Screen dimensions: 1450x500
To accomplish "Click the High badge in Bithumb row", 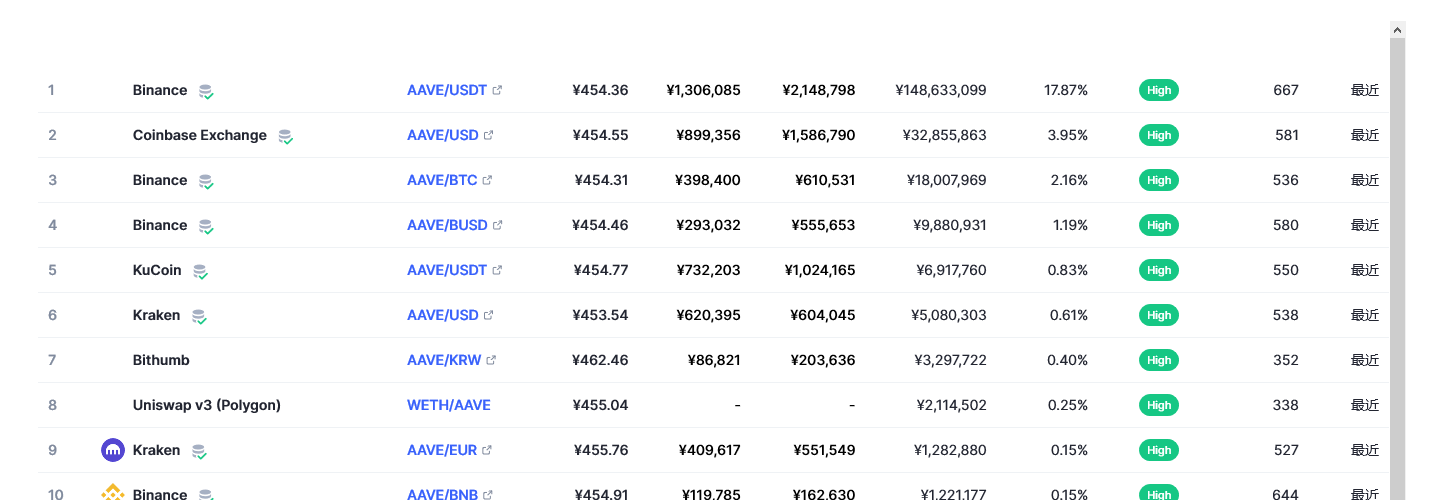I will 1158,360.
